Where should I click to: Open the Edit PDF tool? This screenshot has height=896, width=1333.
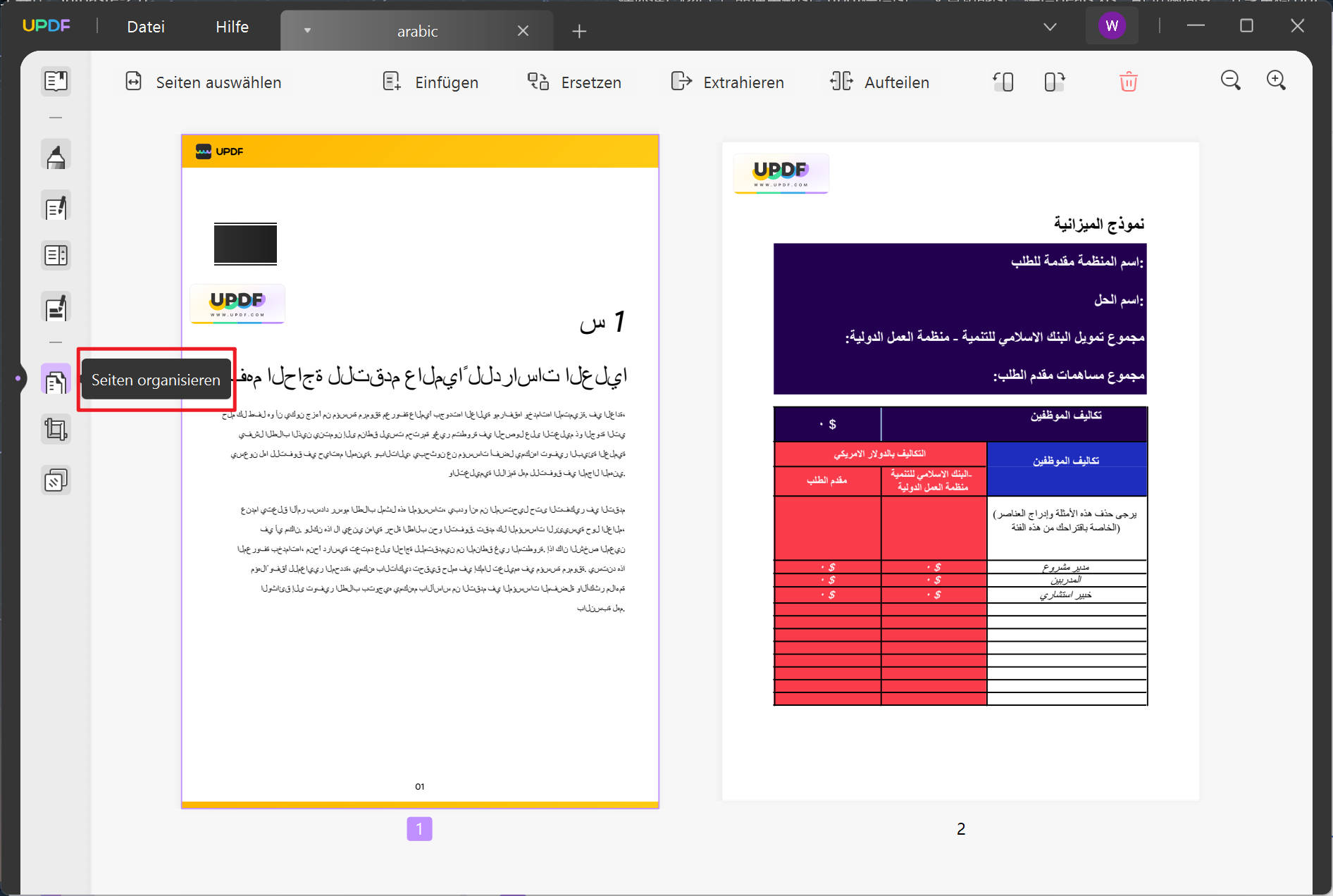point(56,206)
